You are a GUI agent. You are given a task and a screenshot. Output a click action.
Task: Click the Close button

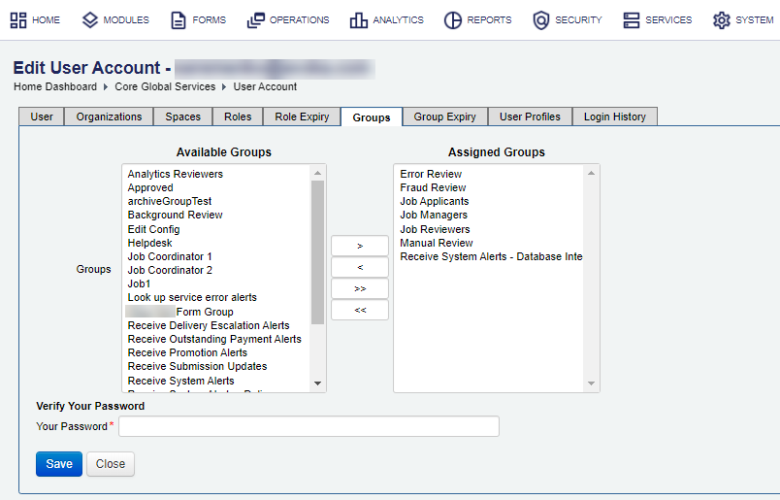point(110,464)
